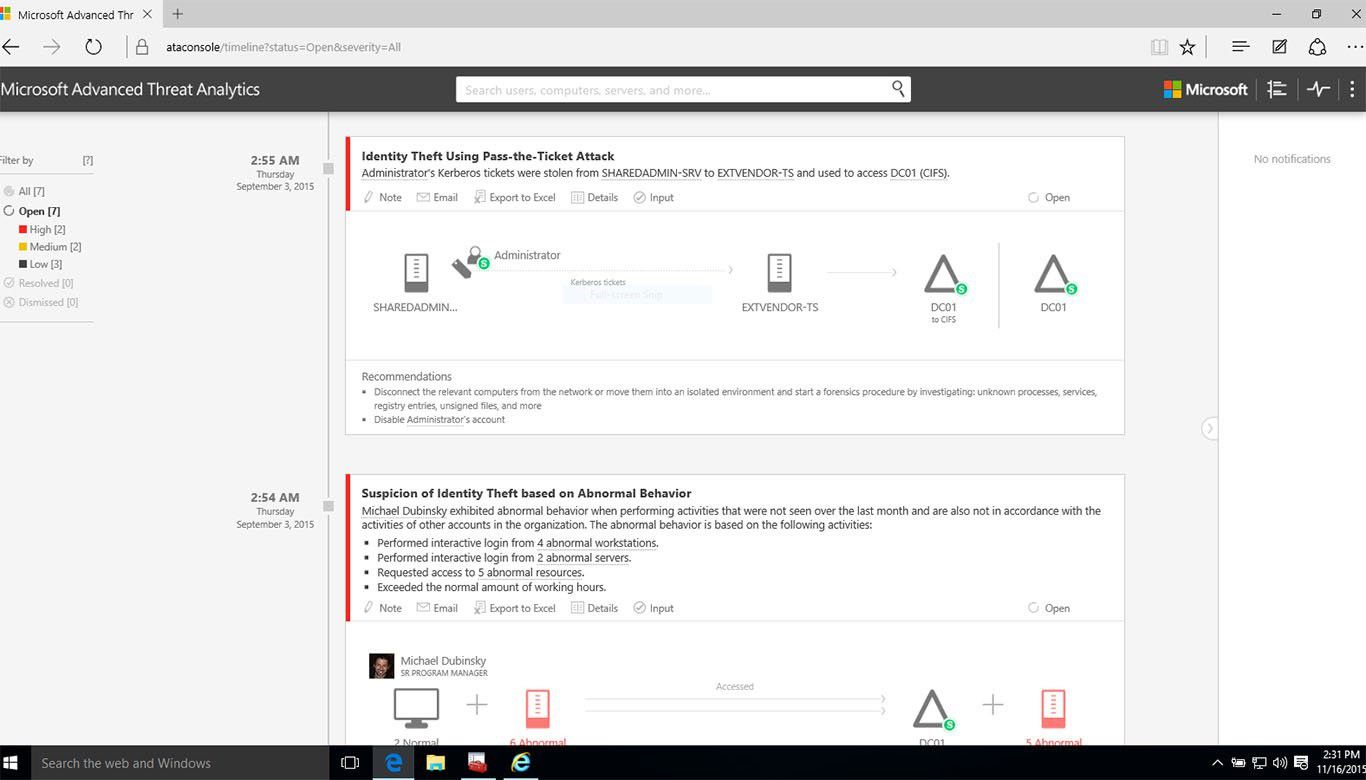Image resolution: width=1366 pixels, height=780 pixels.
Task: Select the All [7] filter
Action: (x=30, y=191)
